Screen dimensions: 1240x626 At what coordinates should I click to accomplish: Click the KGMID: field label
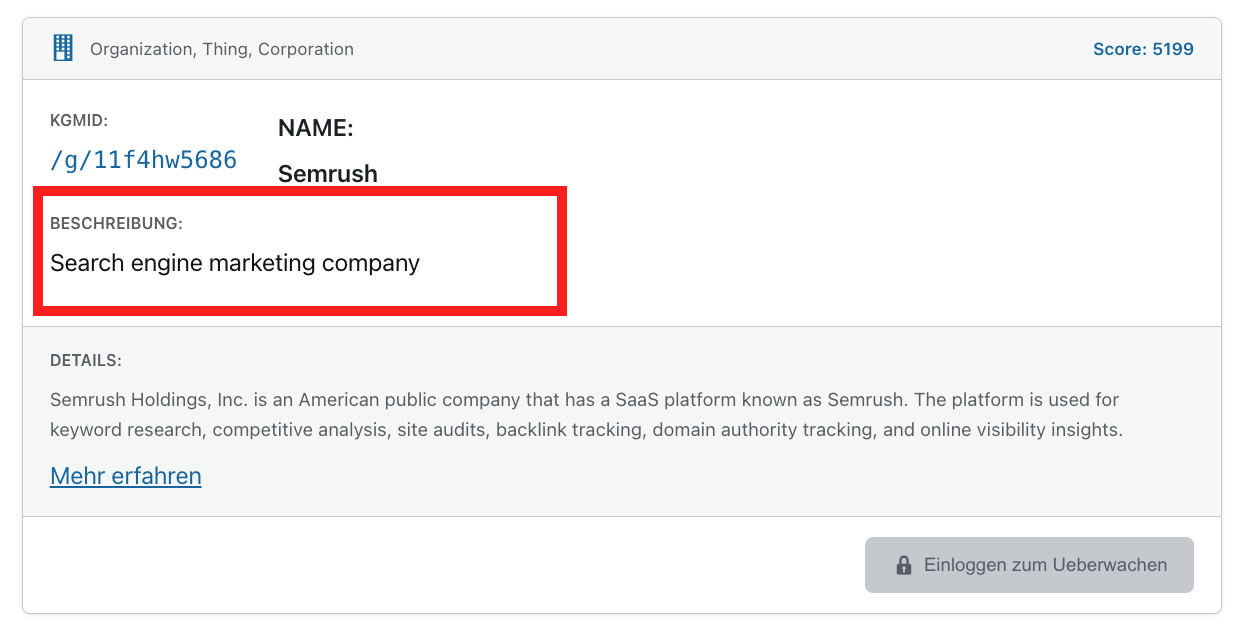pos(79,121)
